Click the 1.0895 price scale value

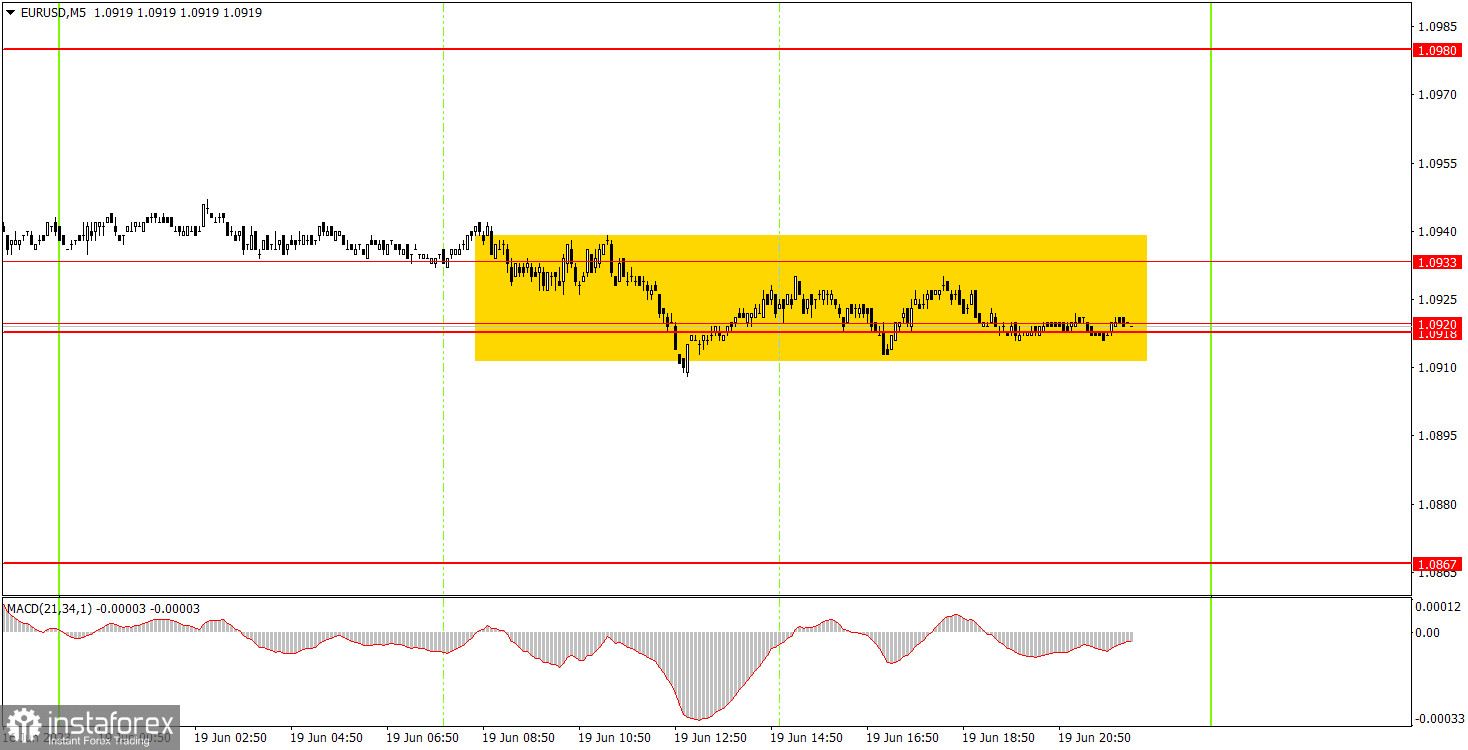click(x=1436, y=436)
